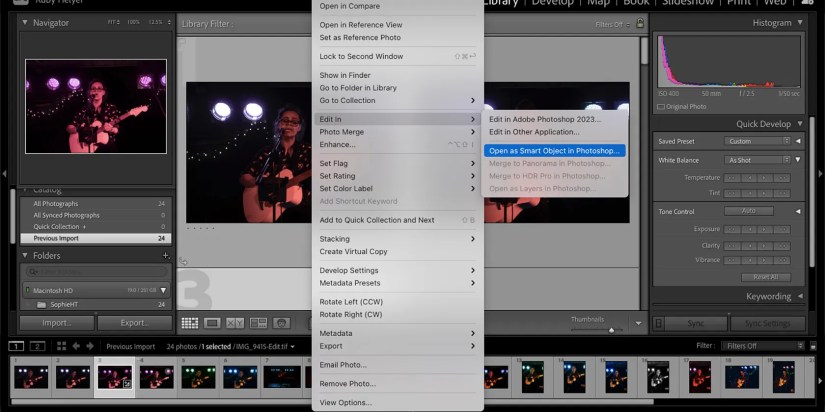Add a folder with the plus icon

pos(166,255)
